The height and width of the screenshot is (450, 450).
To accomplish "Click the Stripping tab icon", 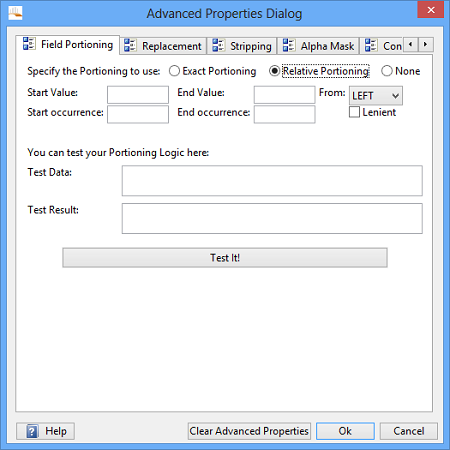I will pyautogui.click(x=218, y=45).
